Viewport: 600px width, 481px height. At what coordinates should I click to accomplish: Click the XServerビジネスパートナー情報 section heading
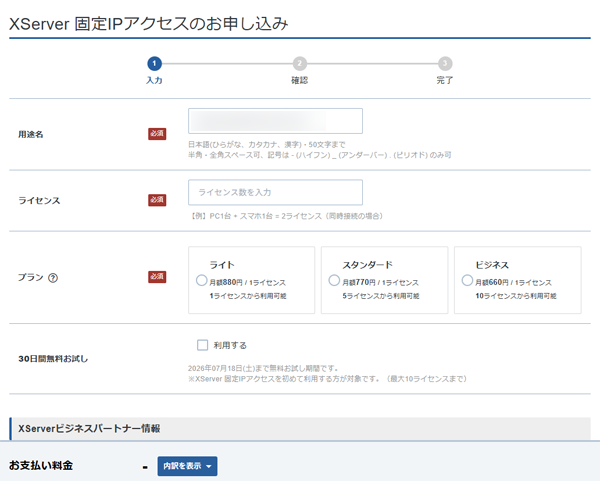tap(89, 428)
